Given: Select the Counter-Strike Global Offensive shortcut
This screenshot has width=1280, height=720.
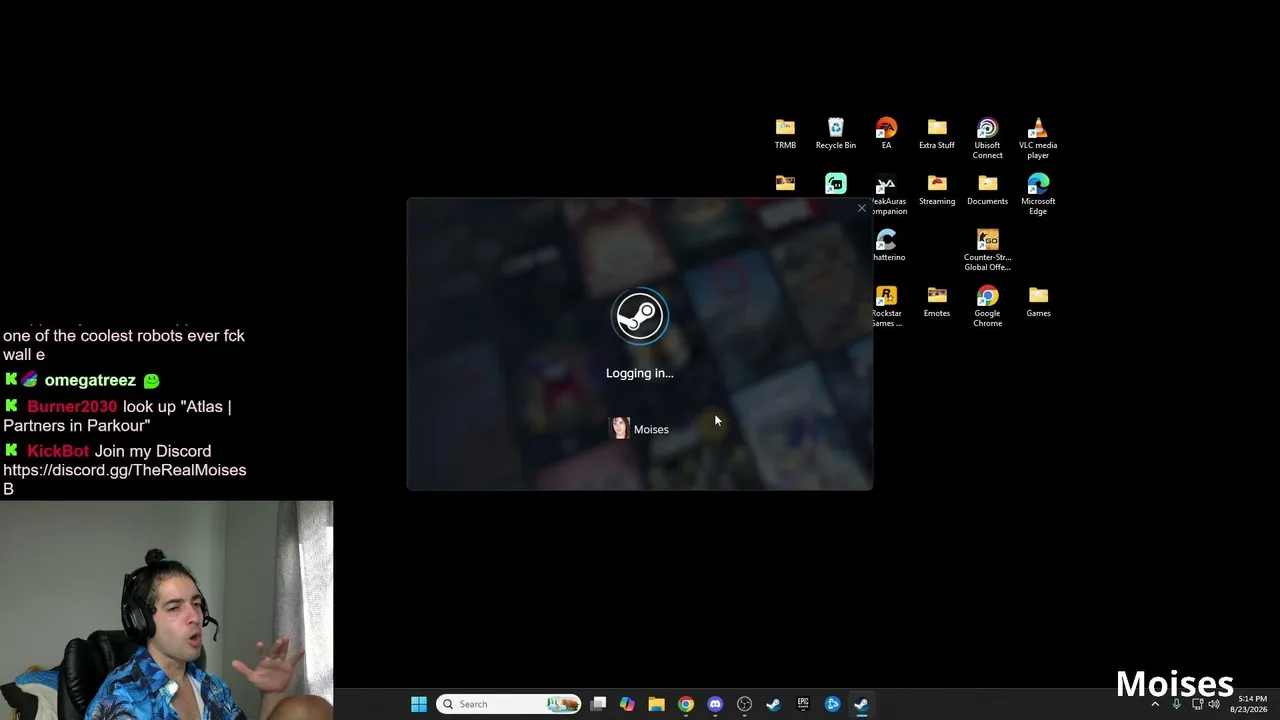Looking at the screenshot, I should click(987, 250).
